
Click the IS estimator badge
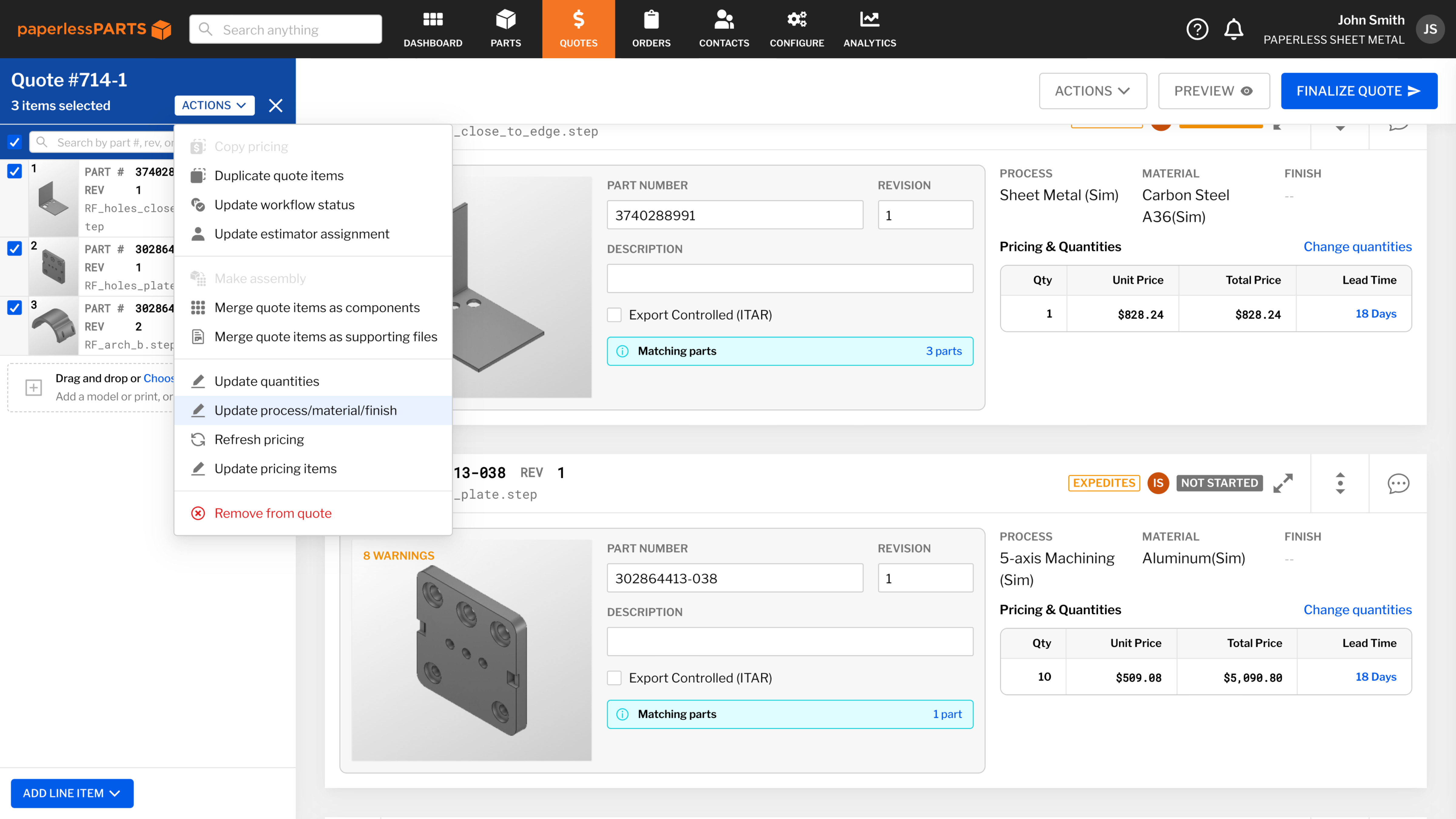click(x=1158, y=483)
